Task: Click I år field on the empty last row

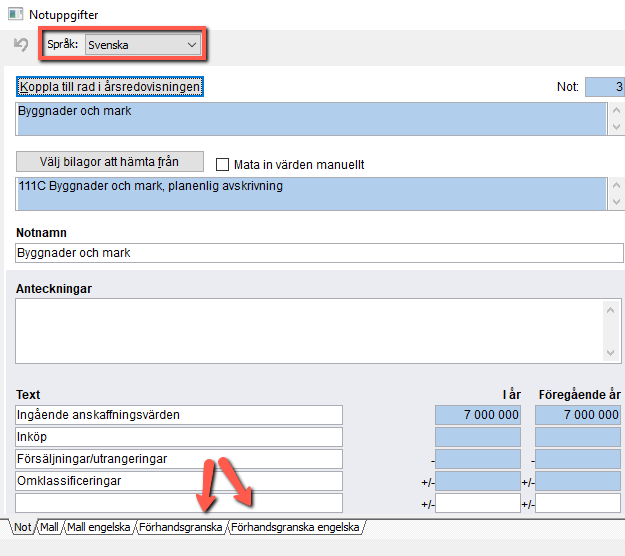Action: click(478, 503)
